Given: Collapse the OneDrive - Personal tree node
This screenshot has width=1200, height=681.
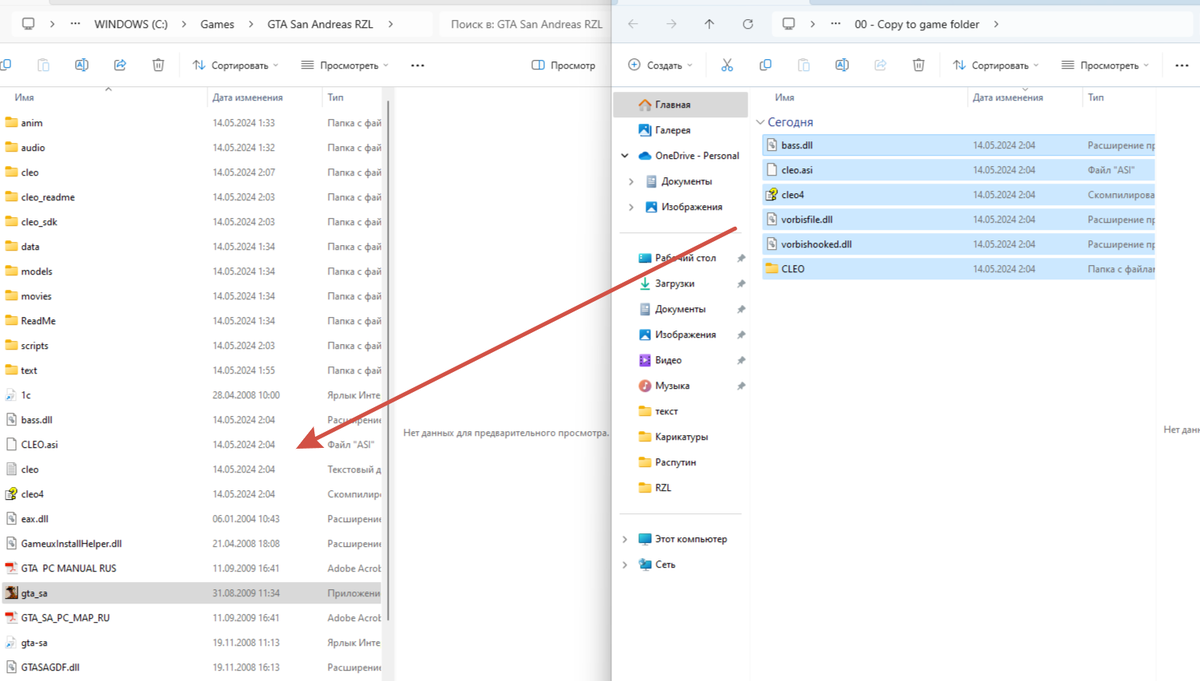Looking at the screenshot, I should click(x=625, y=156).
